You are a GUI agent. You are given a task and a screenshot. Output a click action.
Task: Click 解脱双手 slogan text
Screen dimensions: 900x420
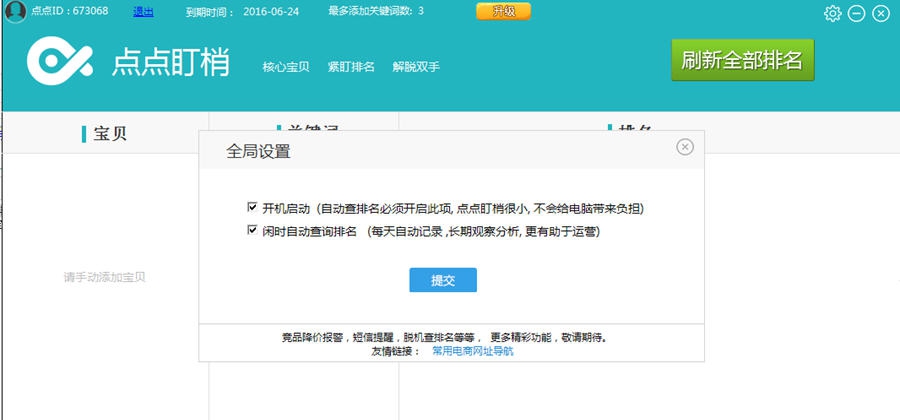pos(416,67)
